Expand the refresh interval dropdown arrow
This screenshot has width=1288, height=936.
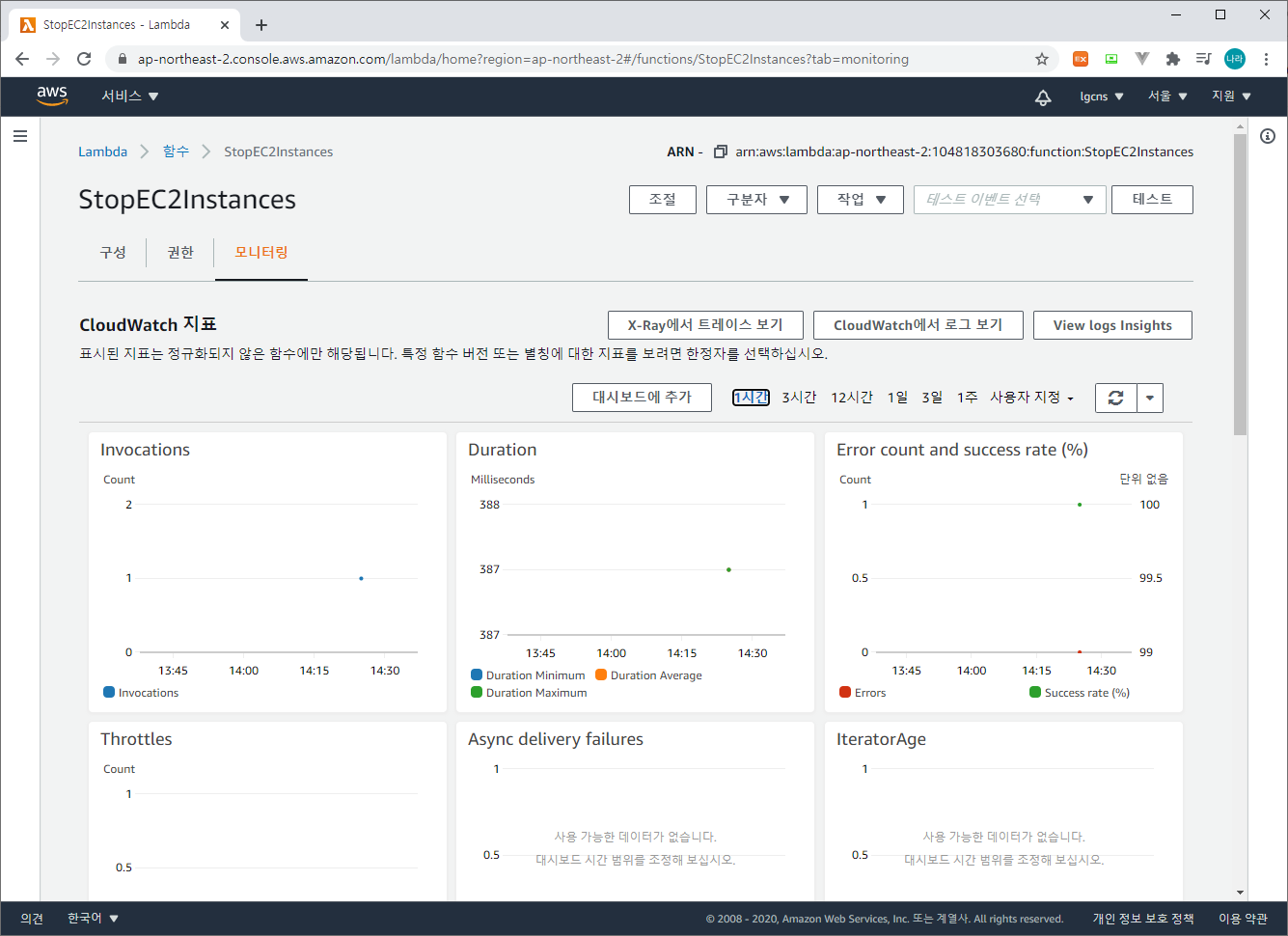coord(1150,398)
